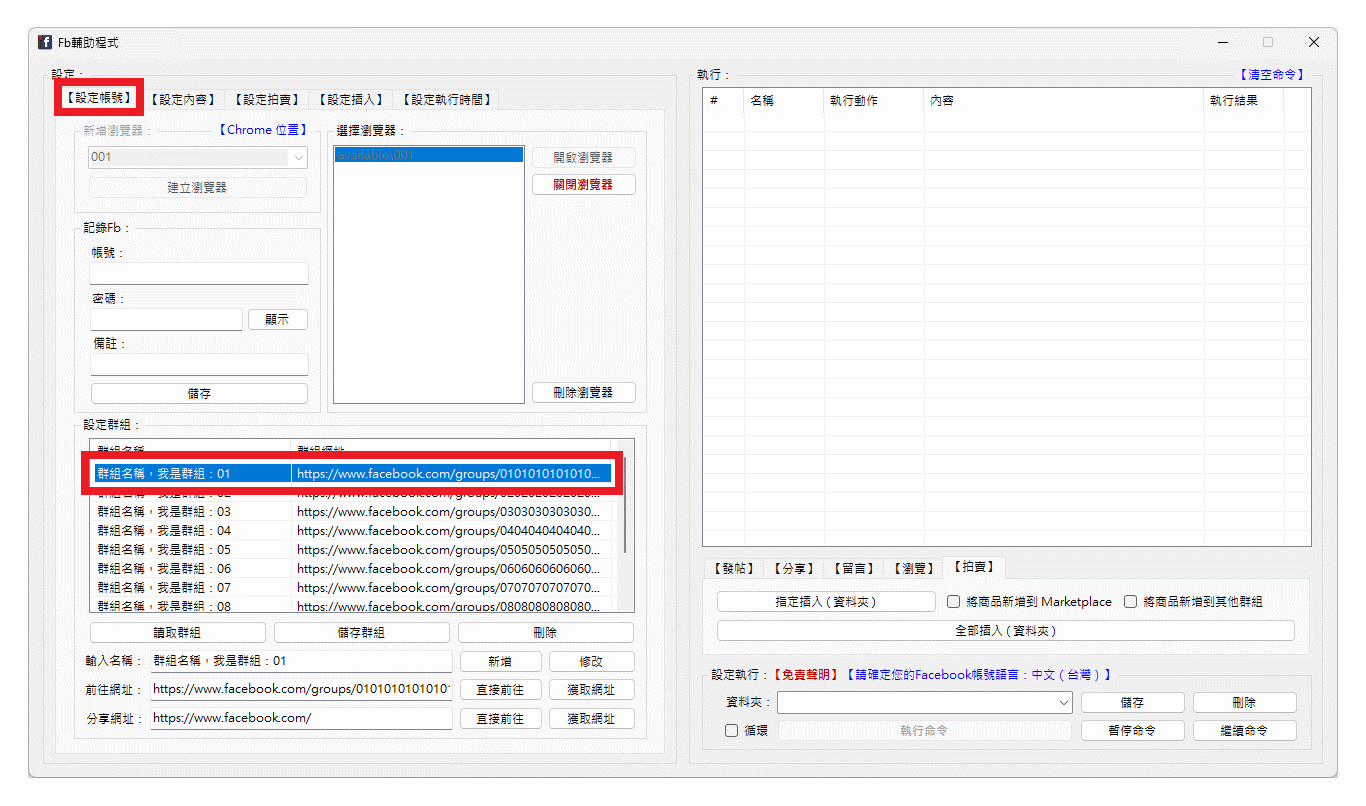
Task: Switch to the 【設定帳號】 tab
Action: [x=97, y=98]
